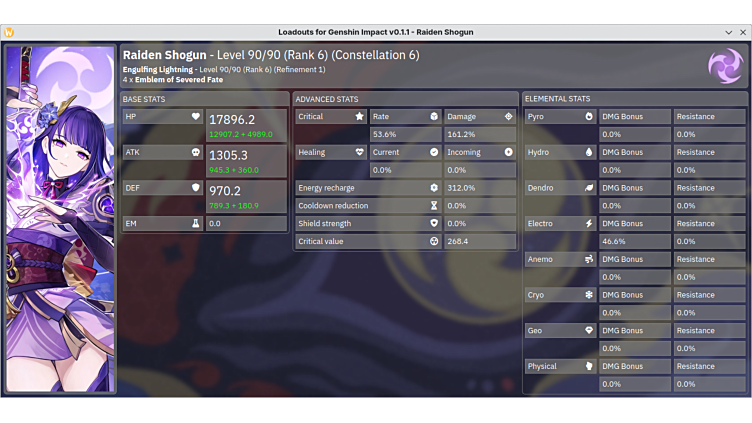The image size is (752, 423).
Task: Click the Critical value field 268.4
Action: pos(480,242)
